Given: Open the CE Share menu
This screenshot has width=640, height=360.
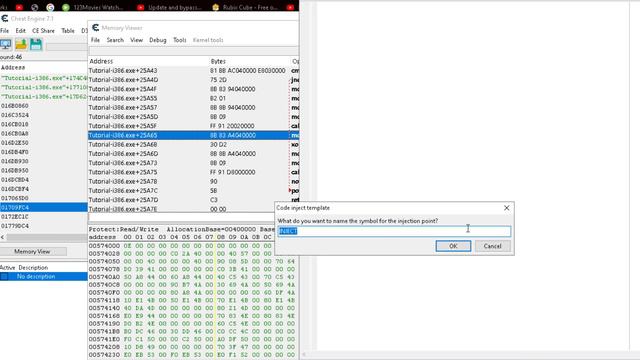Looking at the screenshot, I should tap(43, 31).
